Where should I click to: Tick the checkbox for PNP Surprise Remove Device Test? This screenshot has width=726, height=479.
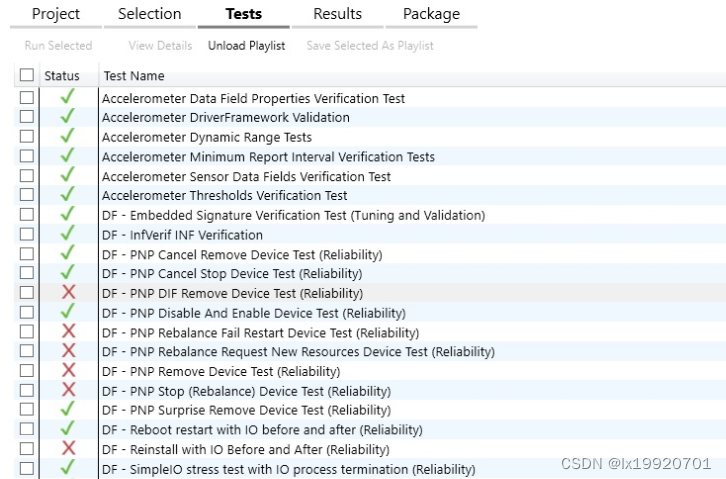[27, 410]
